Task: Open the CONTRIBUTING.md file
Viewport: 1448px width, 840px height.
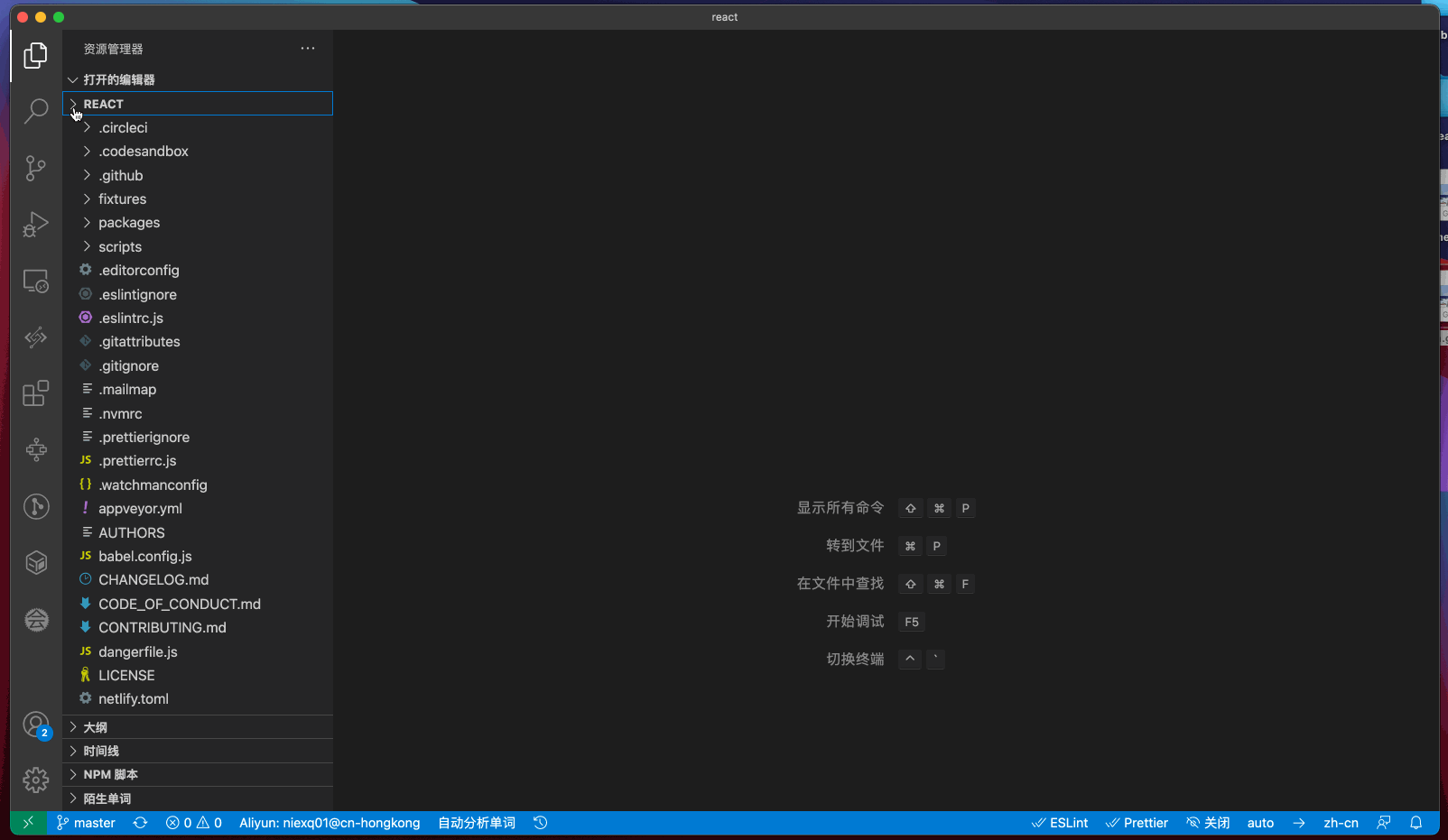Action: coord(198,628)
